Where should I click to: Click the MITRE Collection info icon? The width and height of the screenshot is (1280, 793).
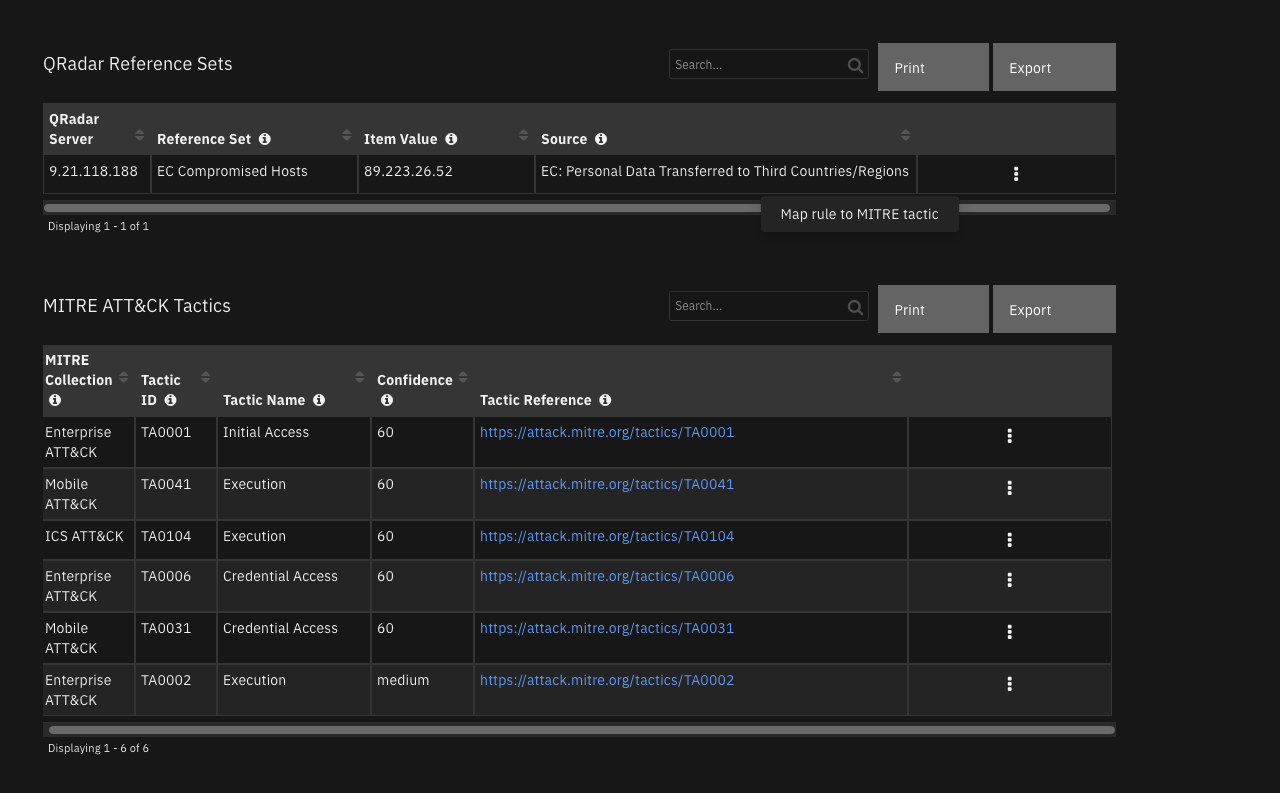(x=55, y=400)
